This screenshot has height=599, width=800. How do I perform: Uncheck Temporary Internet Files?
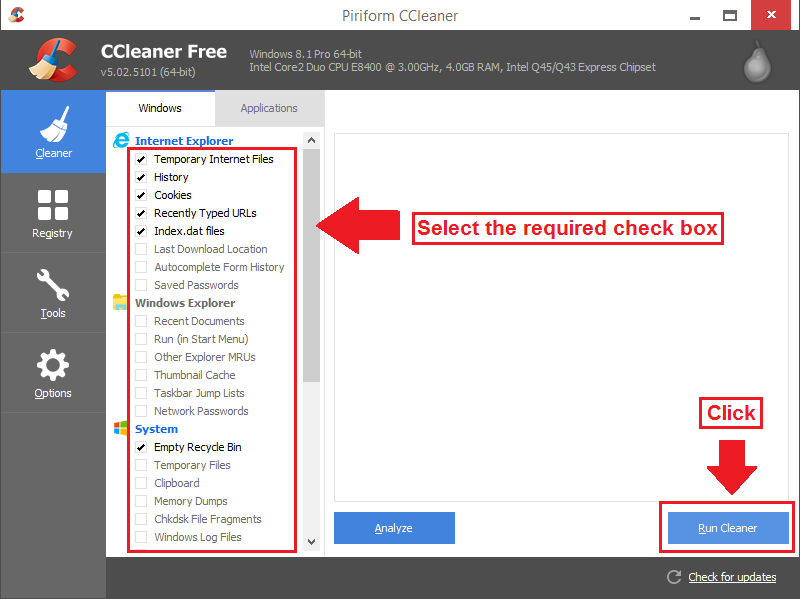tap(141, 159)
